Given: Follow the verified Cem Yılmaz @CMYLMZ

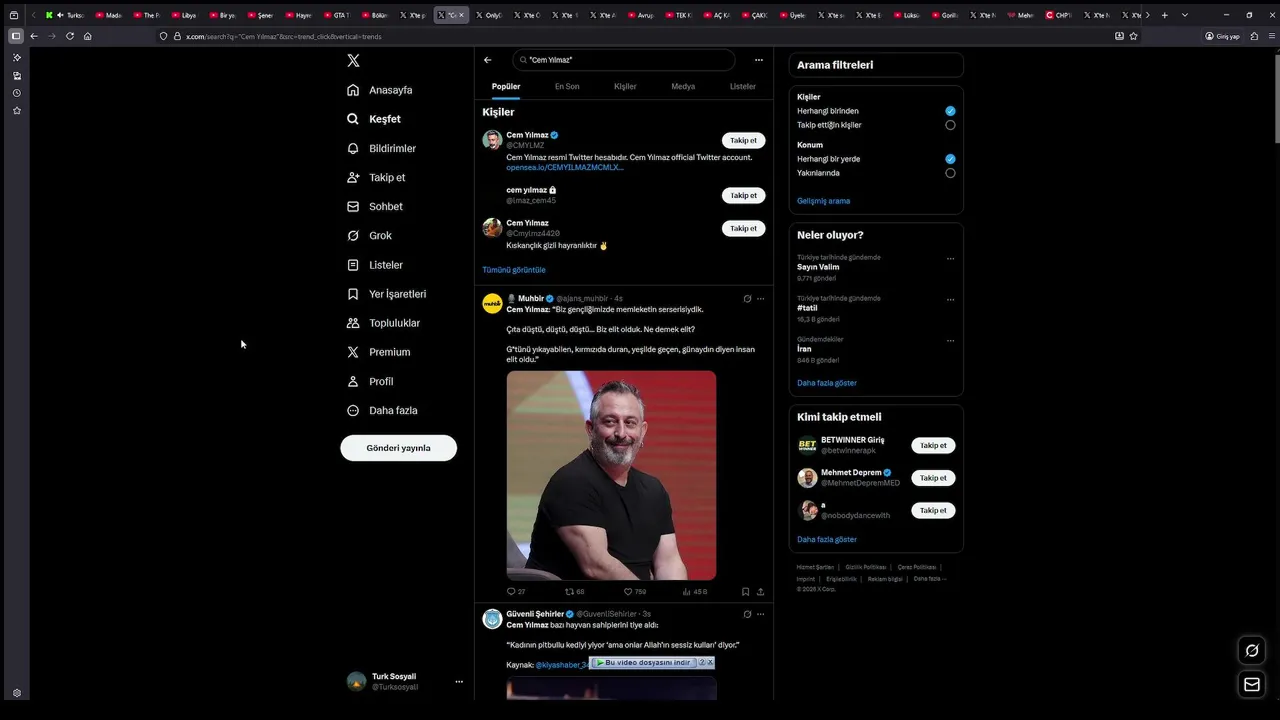Looking at the screenshot, I should [743, 141].
